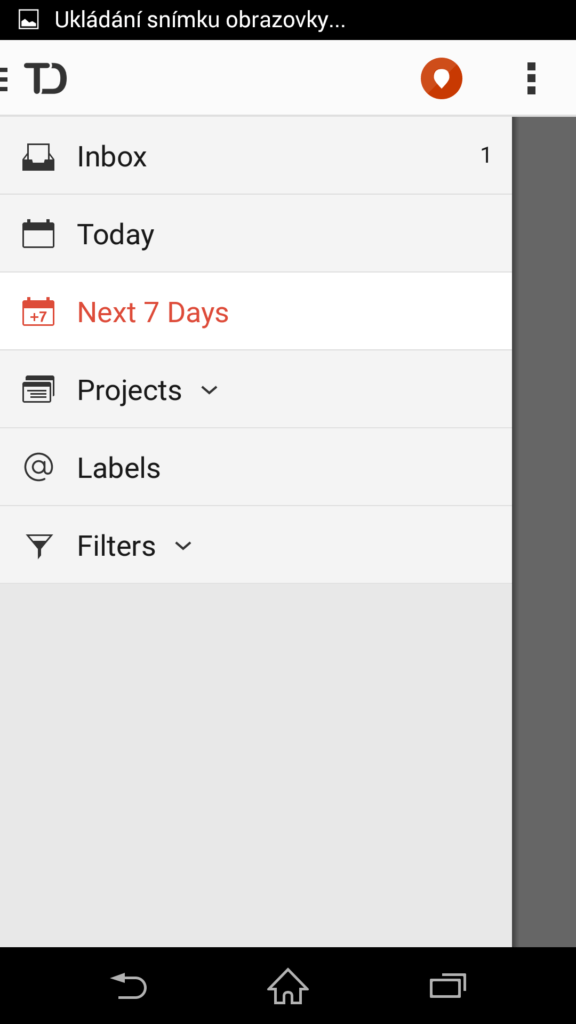
Task: Tap the orange karma badge icon
Action: coord(441,78)
